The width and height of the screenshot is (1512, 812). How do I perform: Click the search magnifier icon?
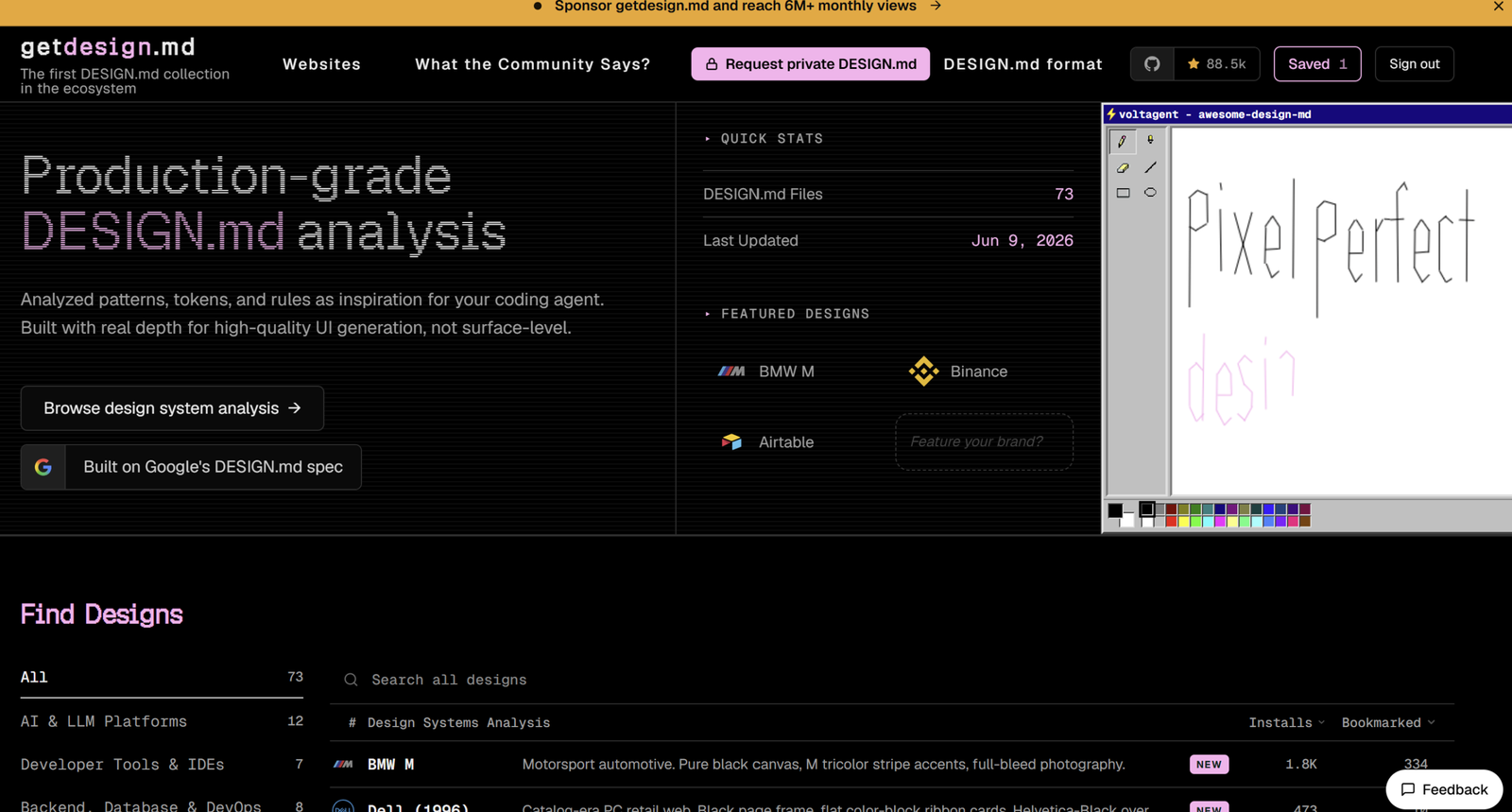pos(351,680)
